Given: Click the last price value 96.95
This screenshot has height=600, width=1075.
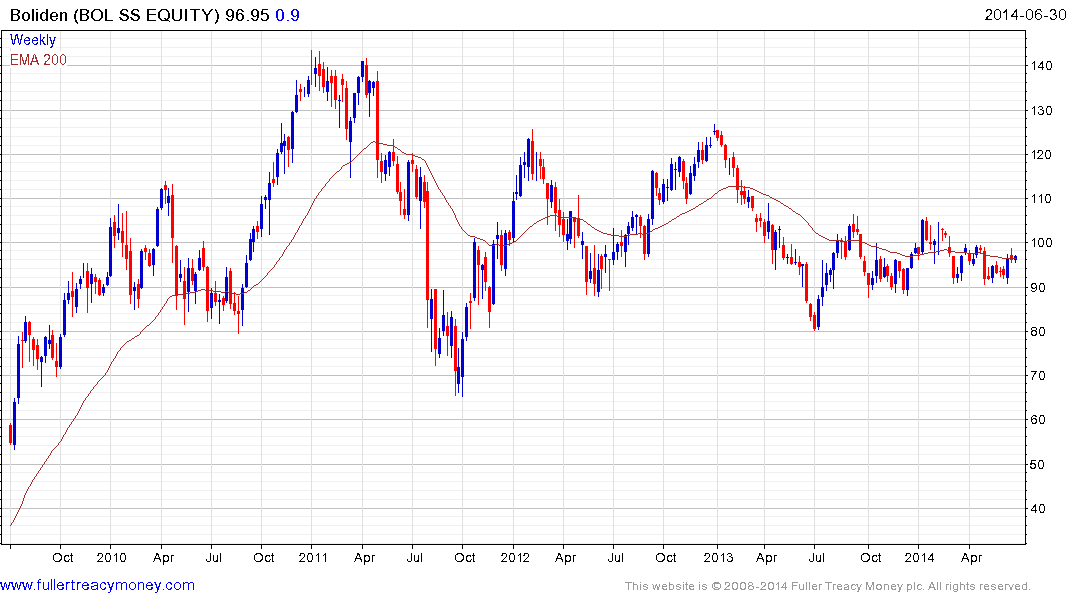Looking at the screenshot, I should tap(247, 15).
